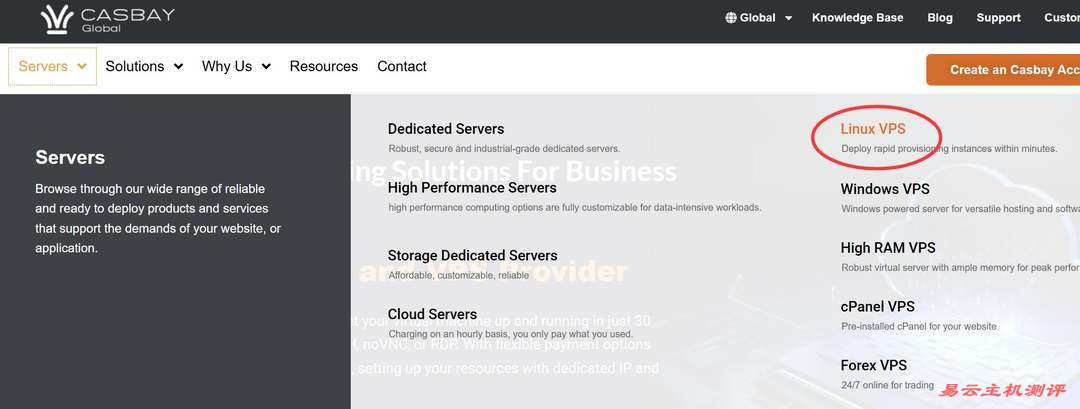Click 'Pre-installed cPanel for your website' text
This screenshot has width=1080, height=409.
pyautogui.click(x=919, y=326)
